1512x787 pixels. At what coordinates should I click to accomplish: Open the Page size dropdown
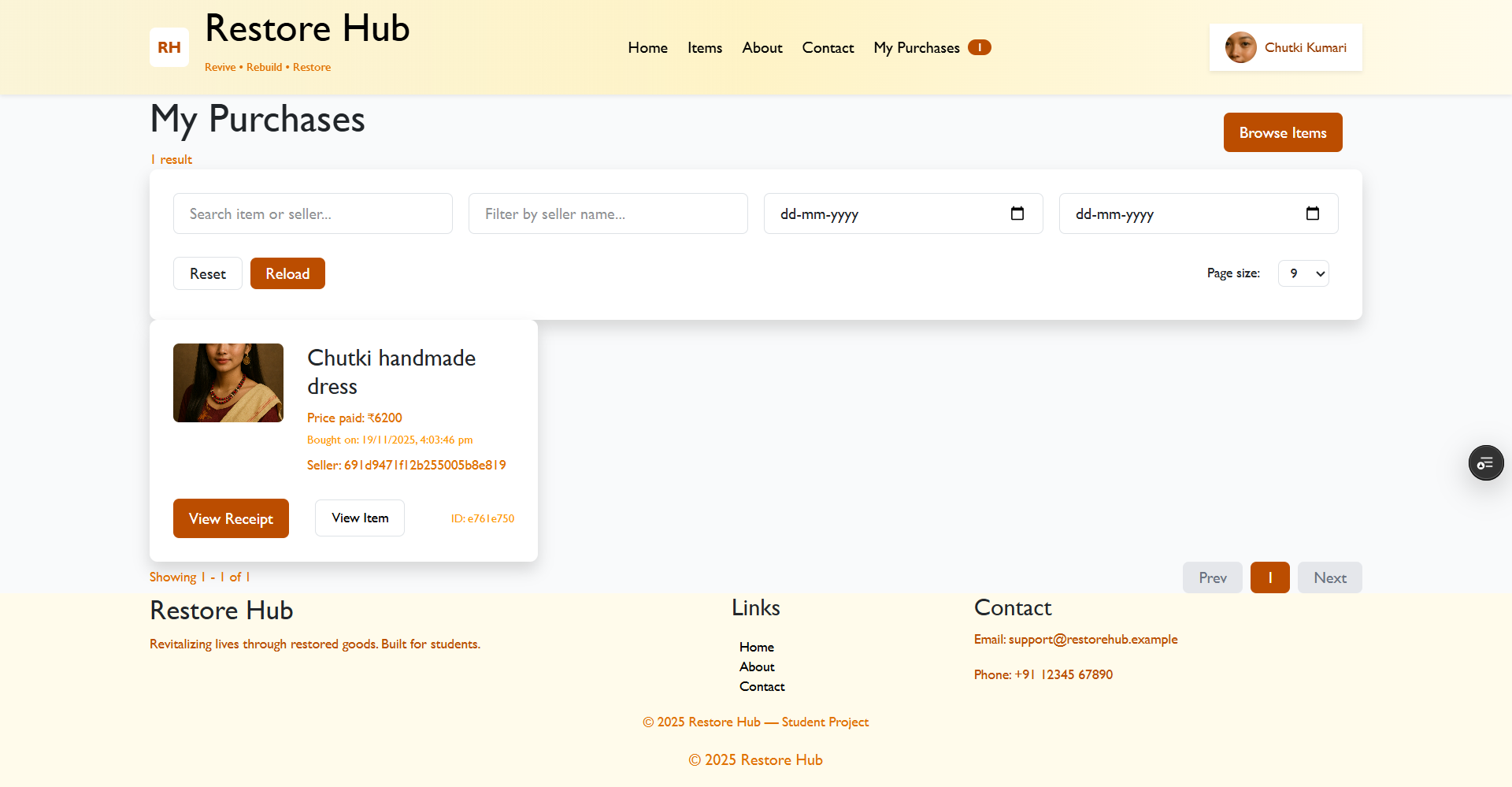click(x=1303, y=273)
